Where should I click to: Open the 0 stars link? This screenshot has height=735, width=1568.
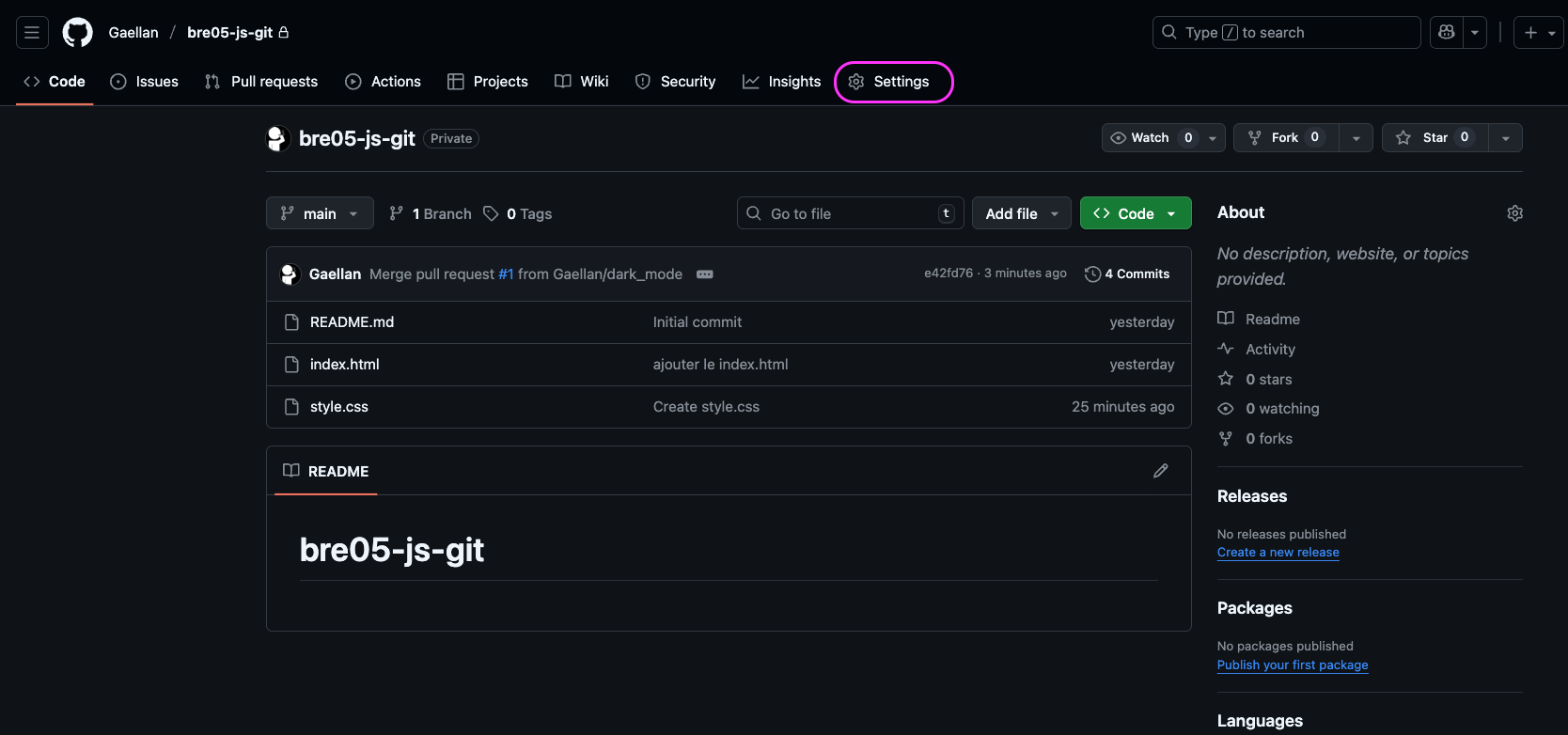point(1255,380)
